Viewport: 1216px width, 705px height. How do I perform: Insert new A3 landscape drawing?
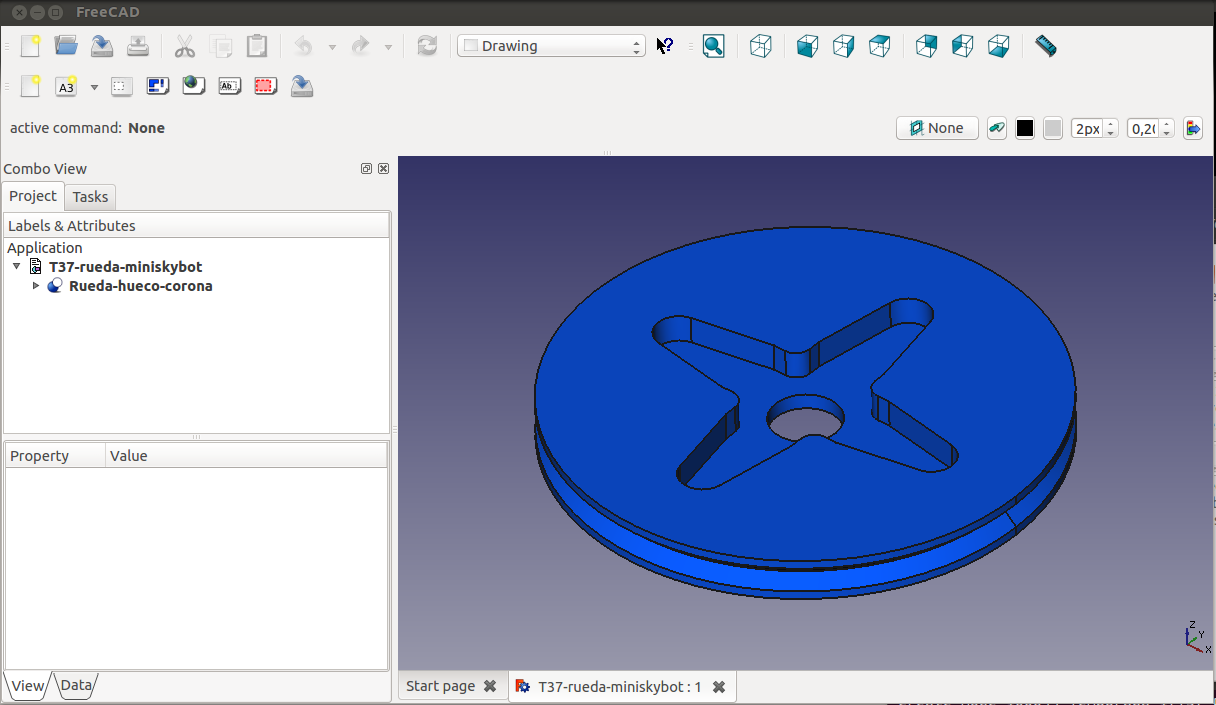[66, 87]
